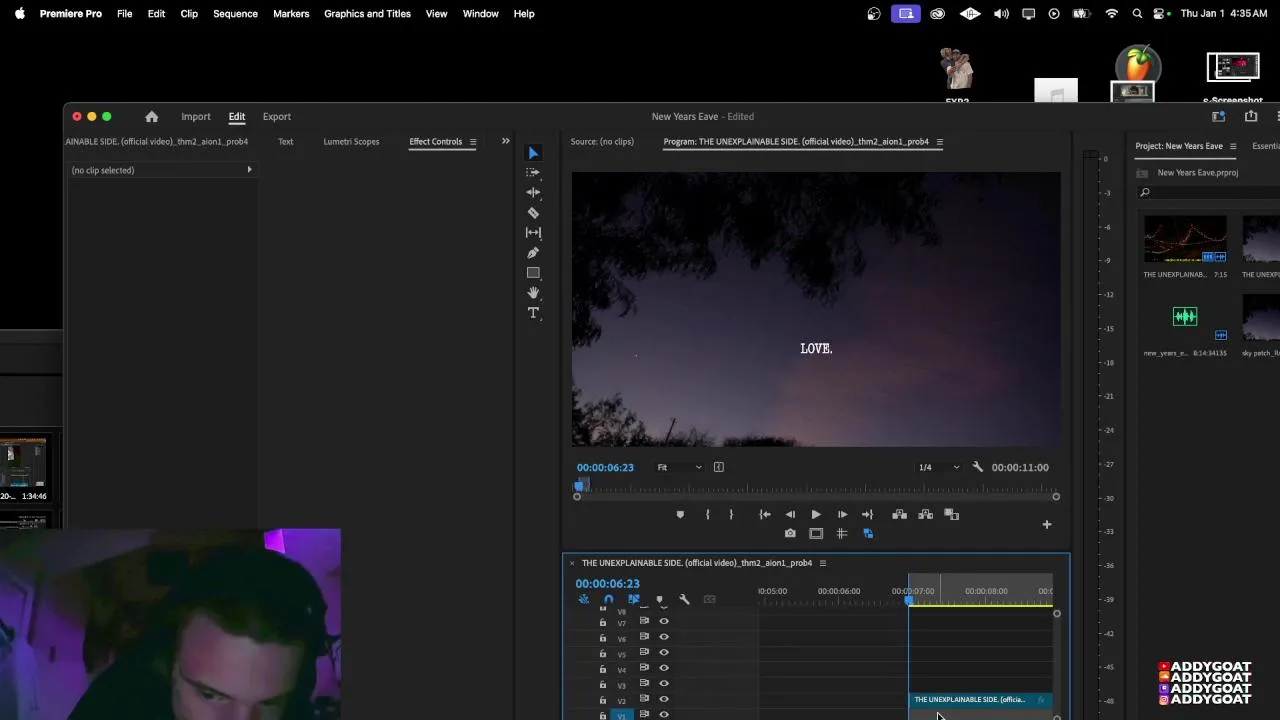Select the Type tool
This screenshot has height=720, width=1280.
533,313
